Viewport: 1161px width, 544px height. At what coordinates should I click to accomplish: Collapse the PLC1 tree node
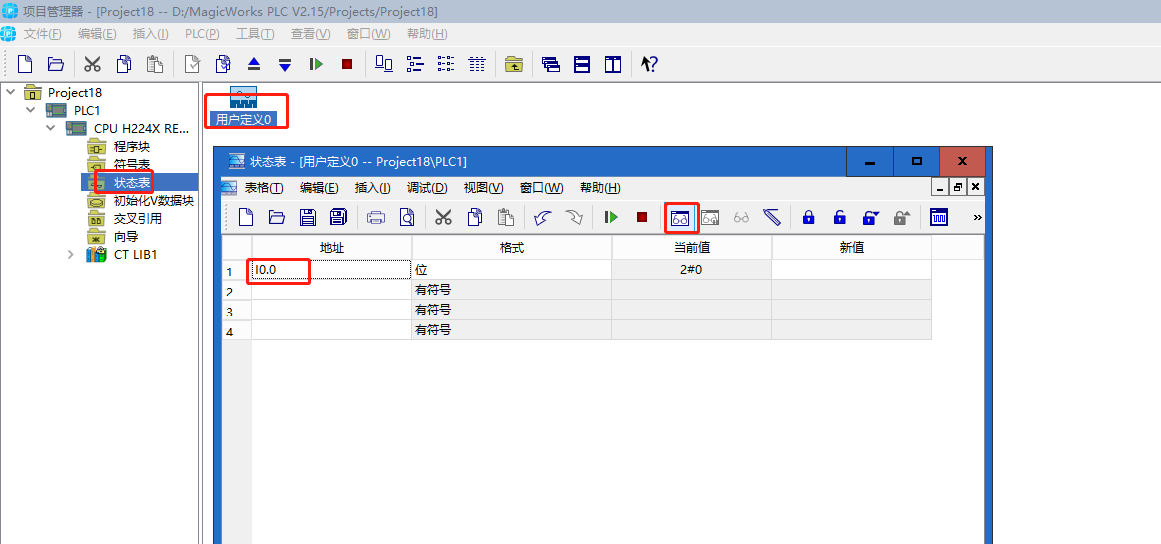[x=30, y=109]
